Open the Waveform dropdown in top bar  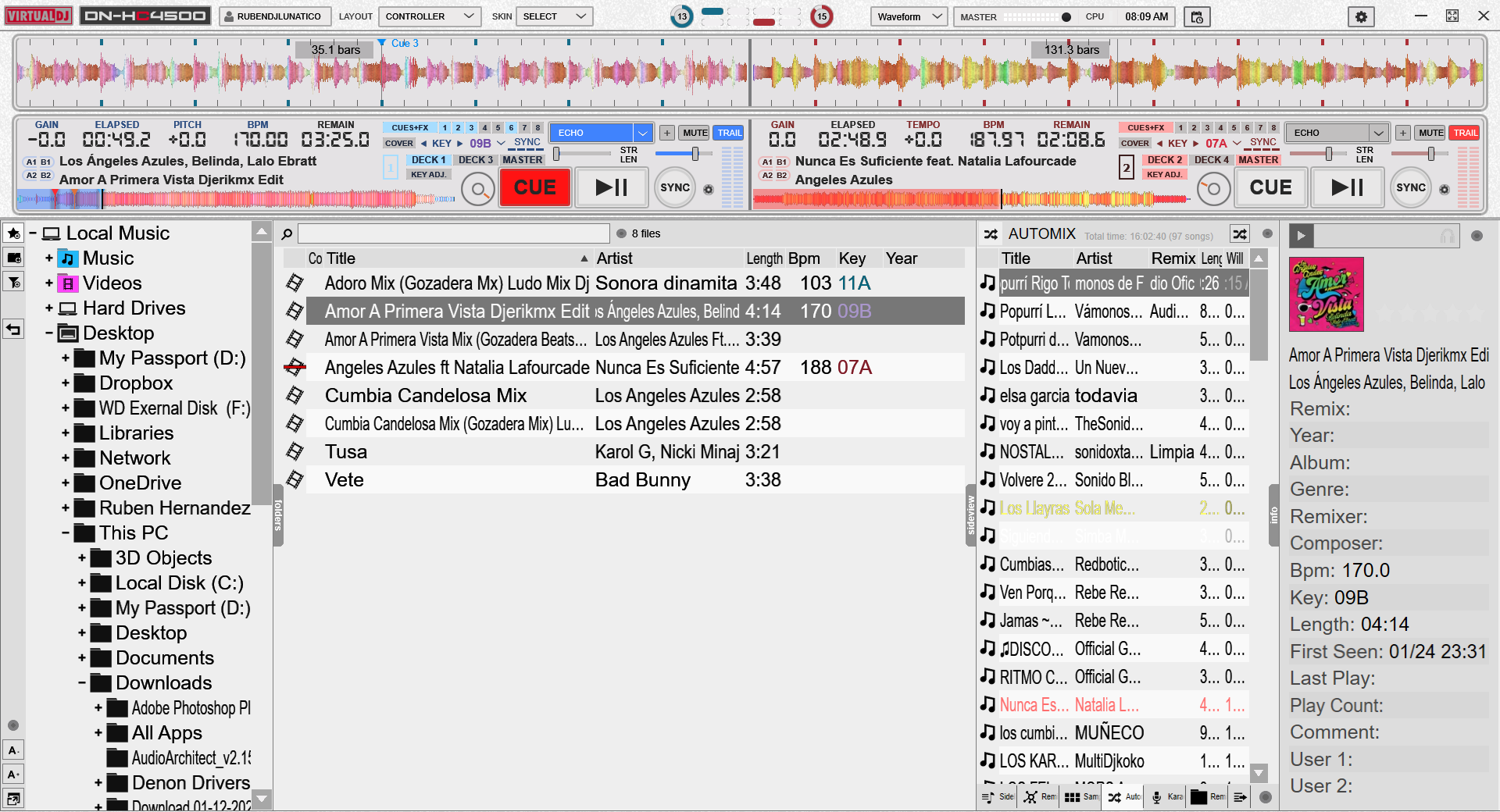click(909, 16)
